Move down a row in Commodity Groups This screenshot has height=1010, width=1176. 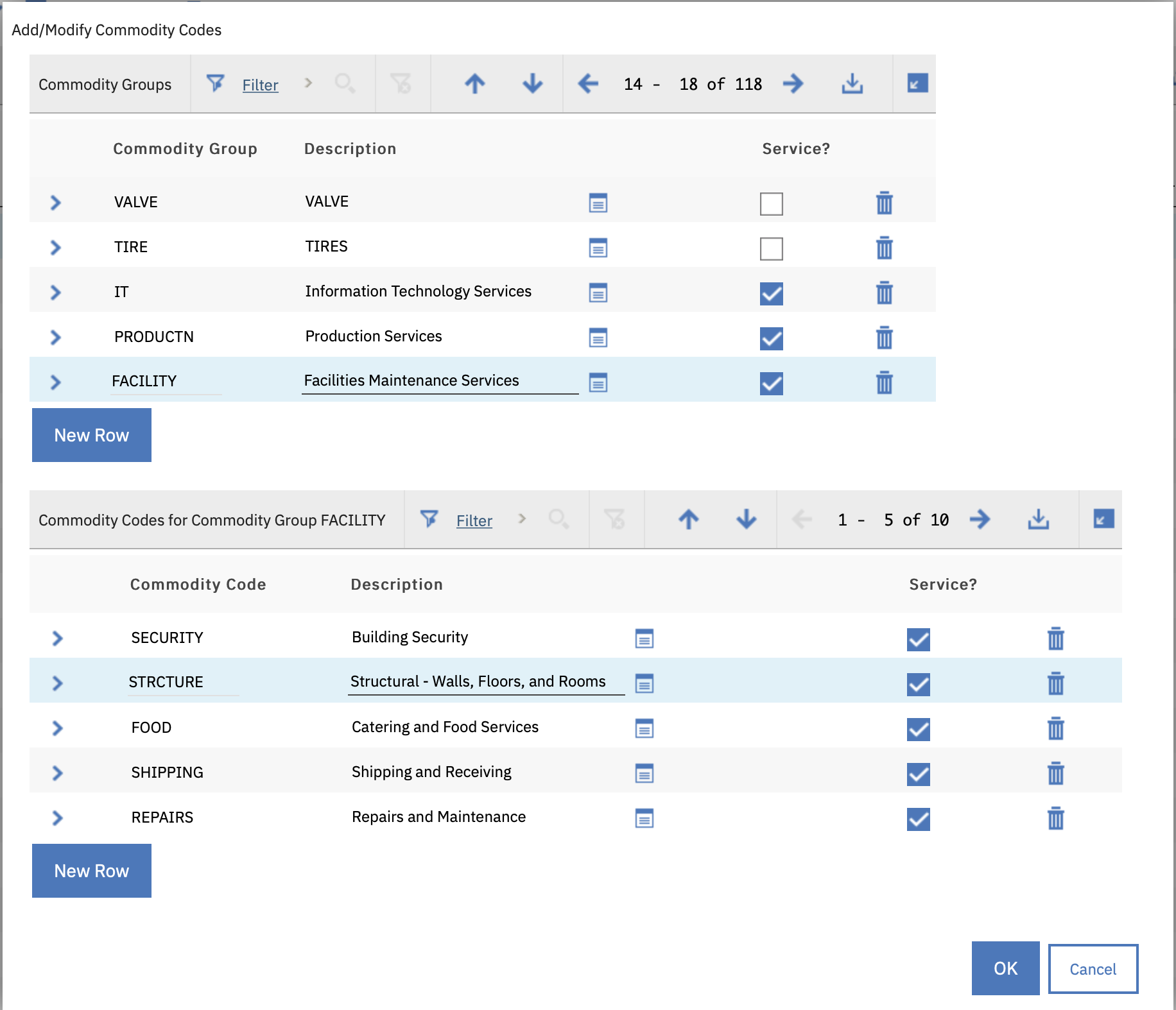[532, 83]
